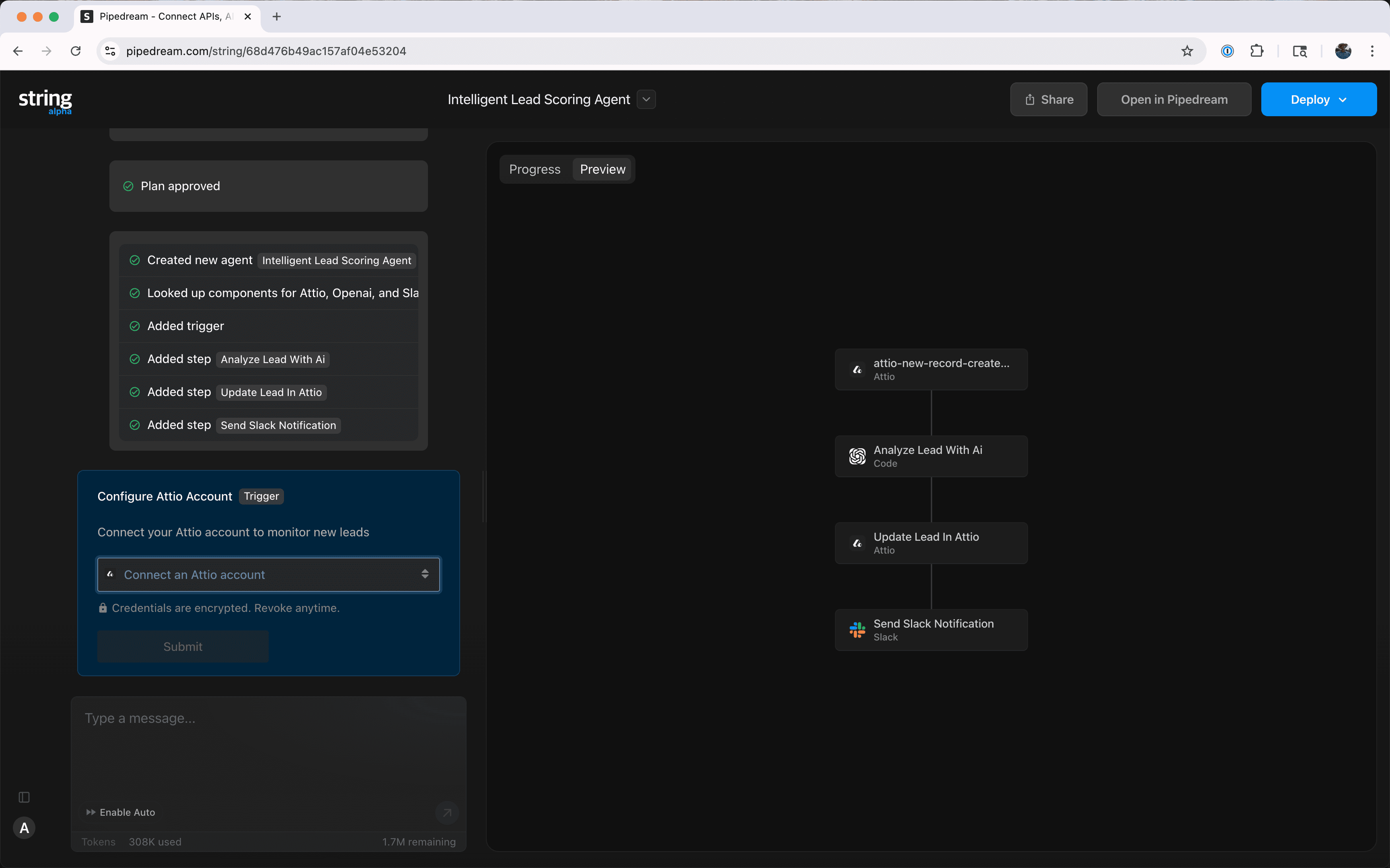Click the Attio icon on Update Lead node

(857, 543)
